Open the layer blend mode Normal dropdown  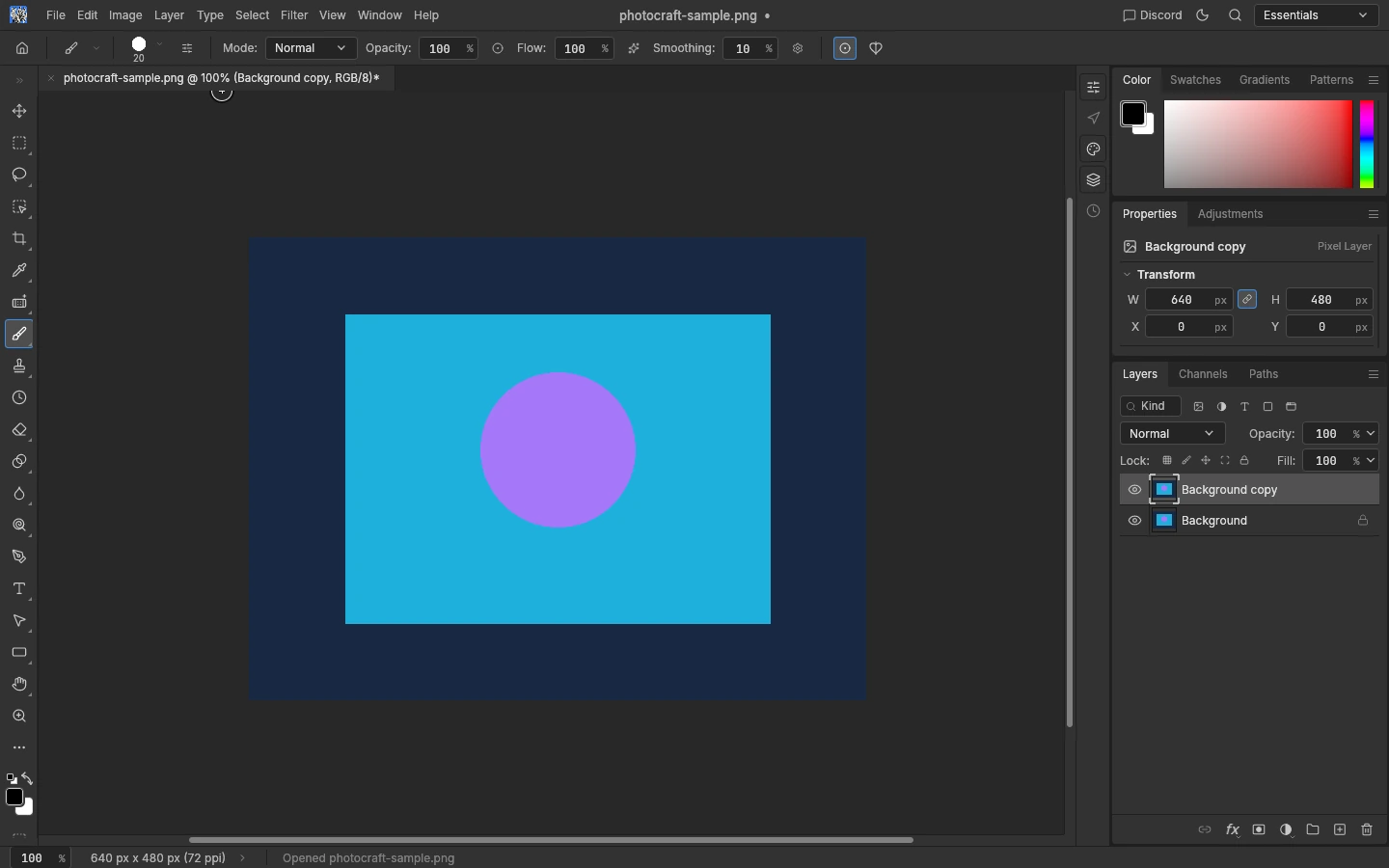point(1172,434)
